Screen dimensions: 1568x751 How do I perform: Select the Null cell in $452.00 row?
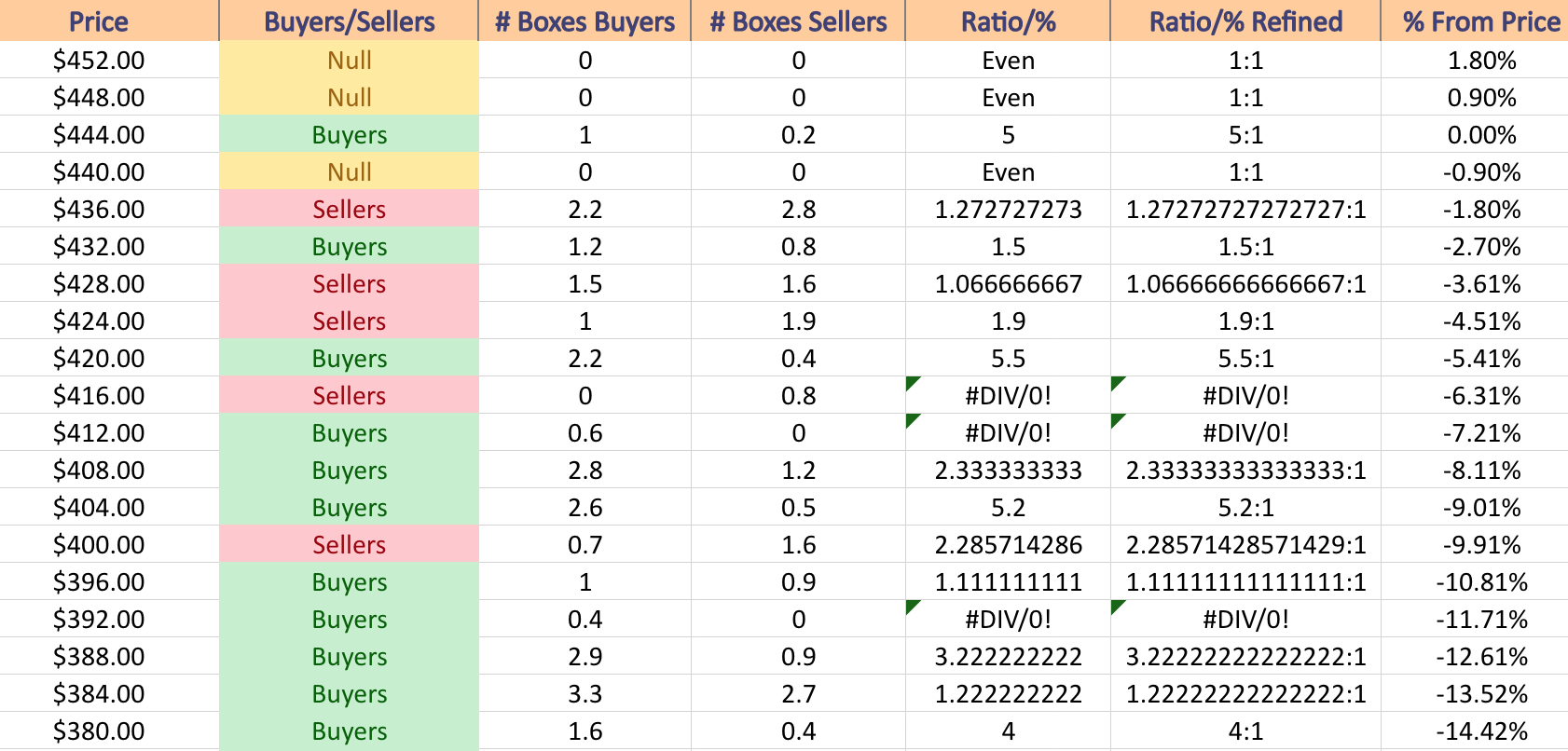click(349, 61)
